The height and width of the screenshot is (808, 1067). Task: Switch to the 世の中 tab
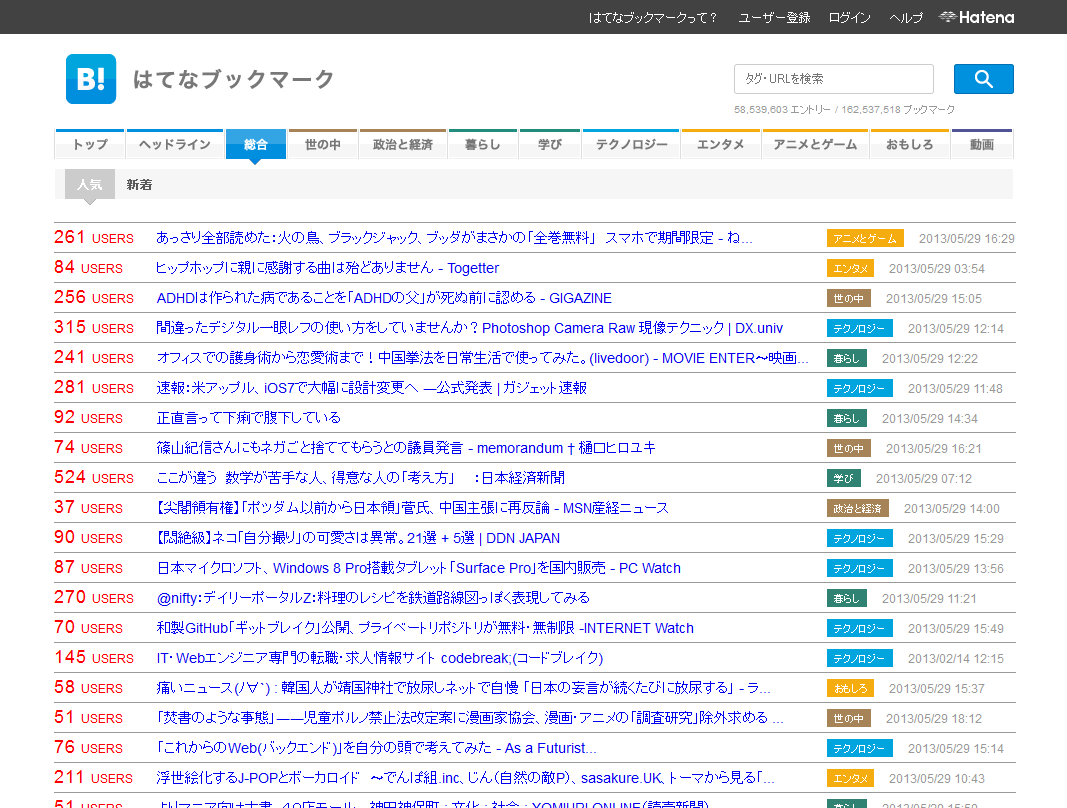click(x=323, y=144)
